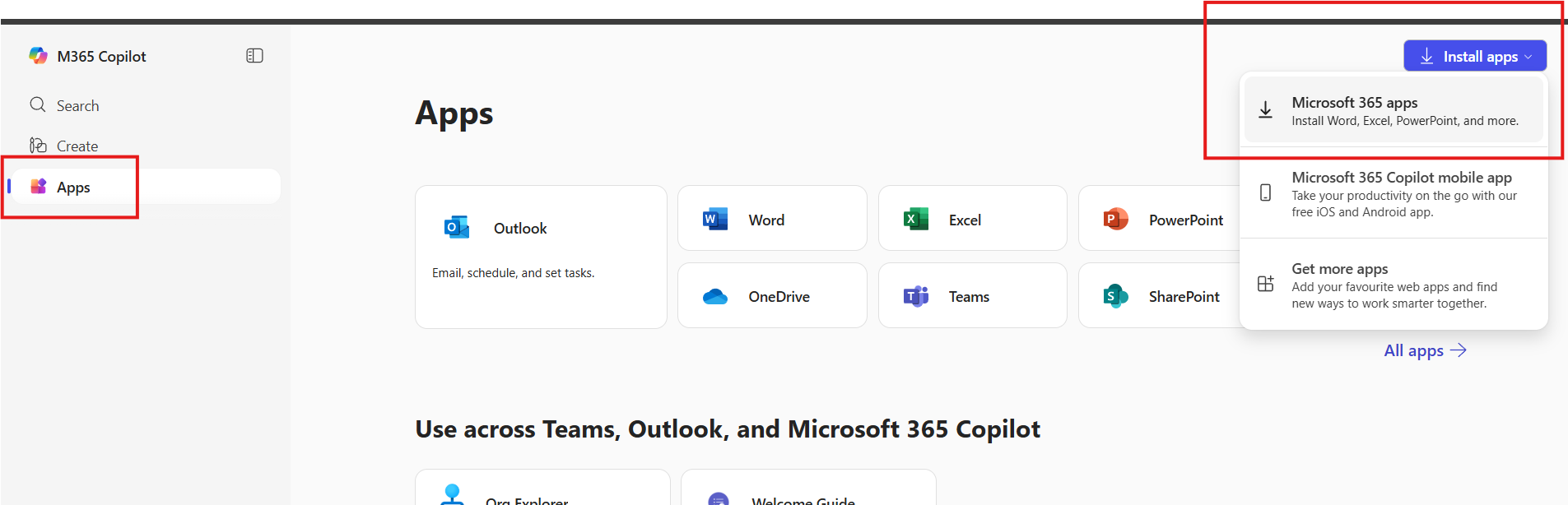The height and width of the screenshot is (505, 1568).
Task: Collapse the Install apps dropdown button
Action: pos(1474,56)
